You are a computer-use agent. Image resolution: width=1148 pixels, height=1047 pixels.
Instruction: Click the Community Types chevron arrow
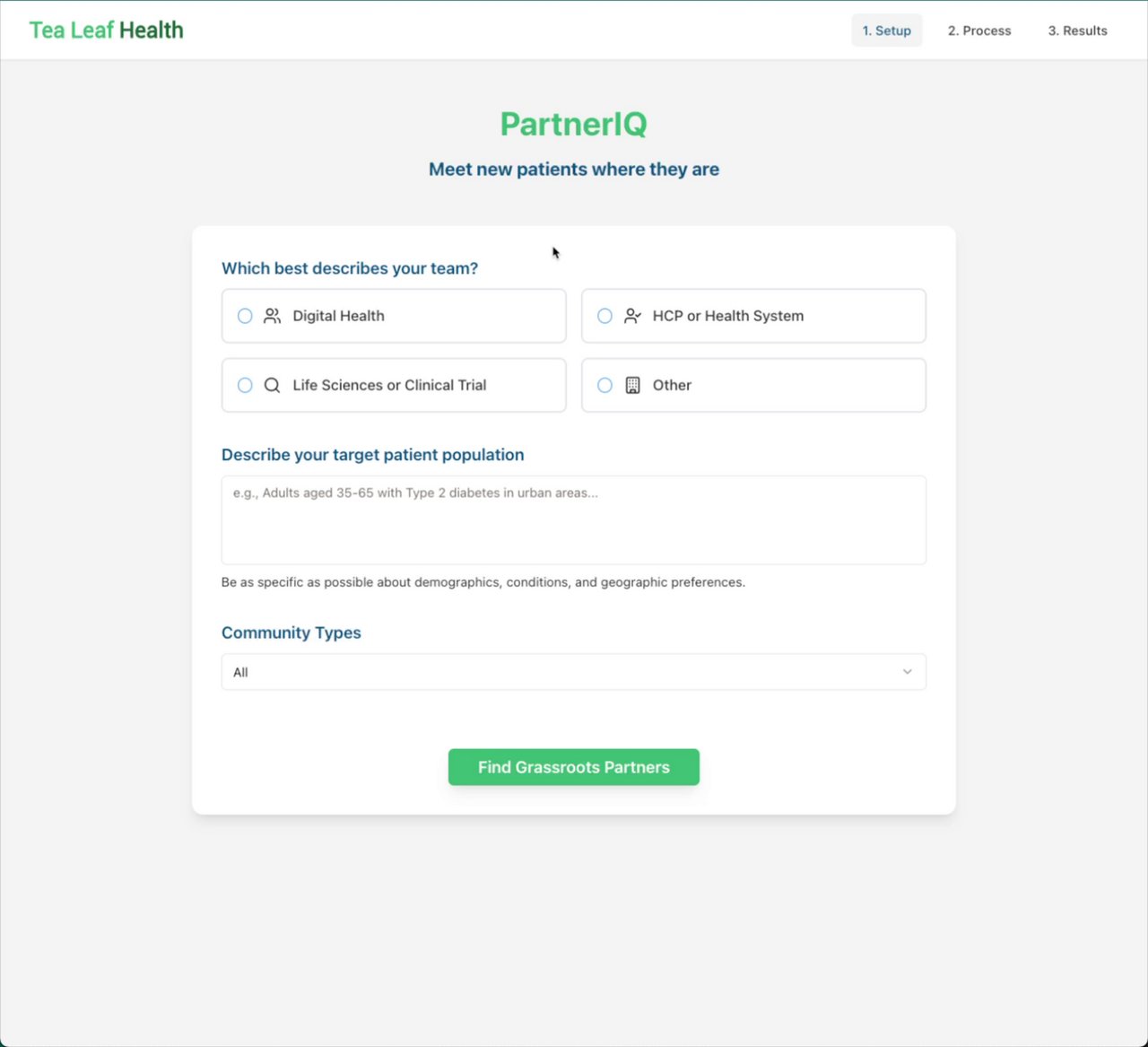point(907,672)
